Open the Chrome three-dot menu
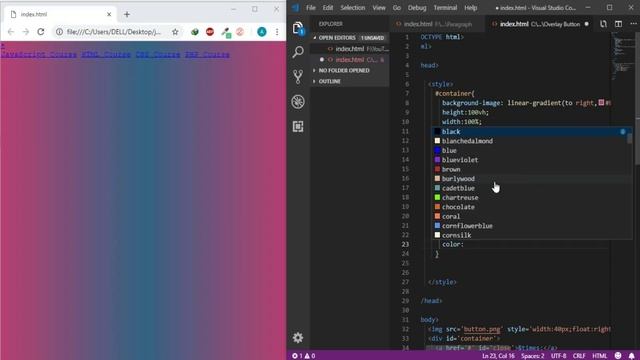Image resolution: width=640 pixels, height=360 pixels. coord(277,31)
